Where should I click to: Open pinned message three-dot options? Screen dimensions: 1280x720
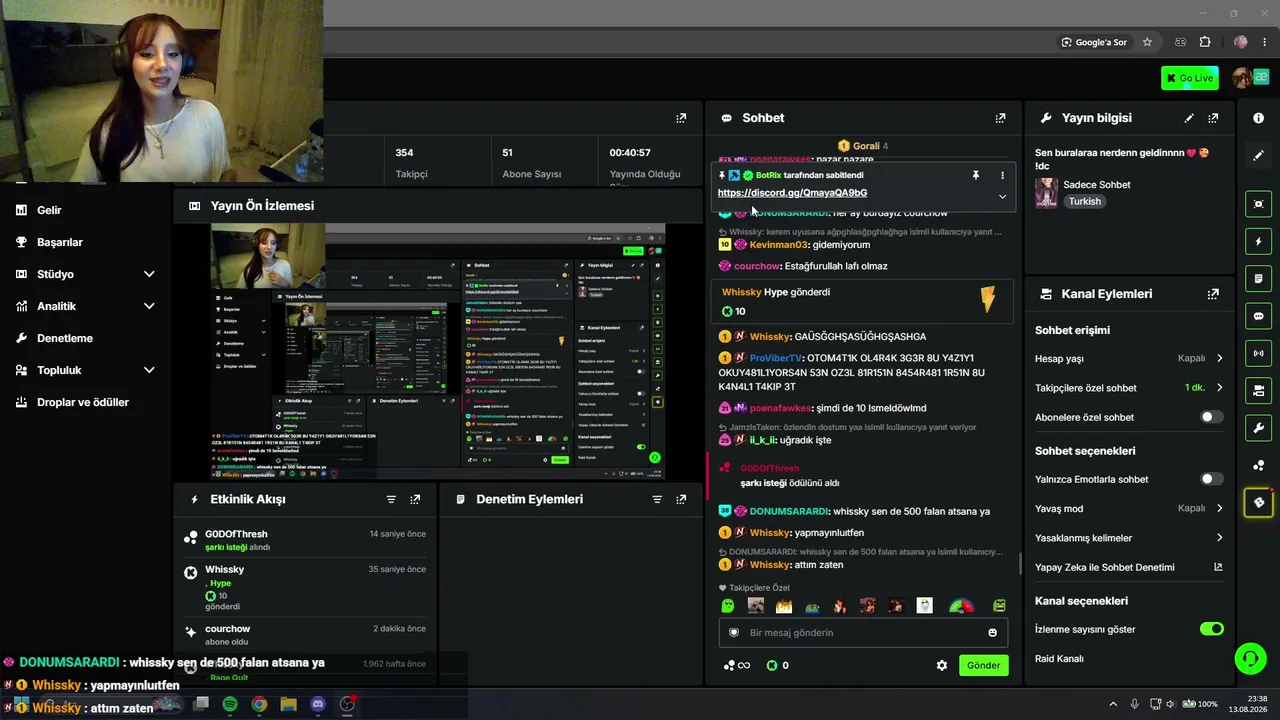(x=1002, y=175)
